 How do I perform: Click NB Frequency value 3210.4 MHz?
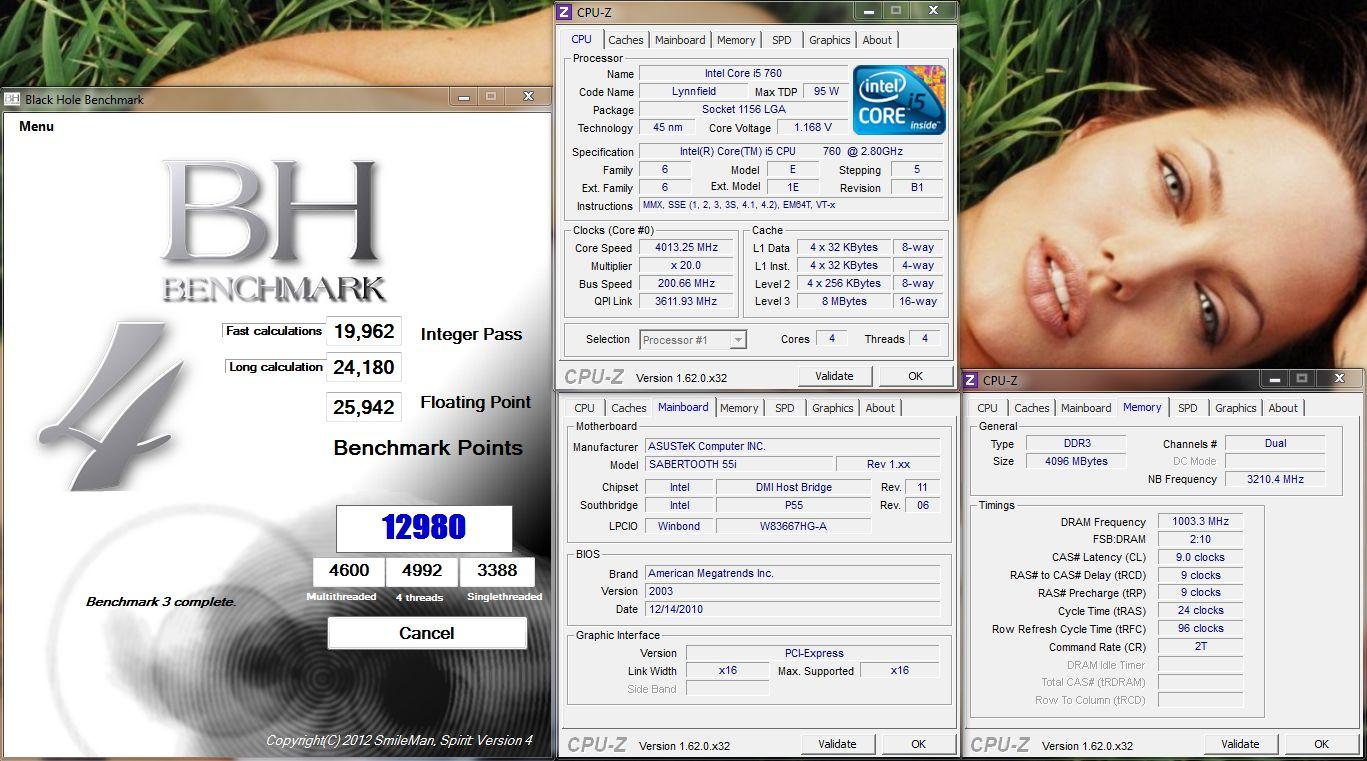coord(1275,479)
